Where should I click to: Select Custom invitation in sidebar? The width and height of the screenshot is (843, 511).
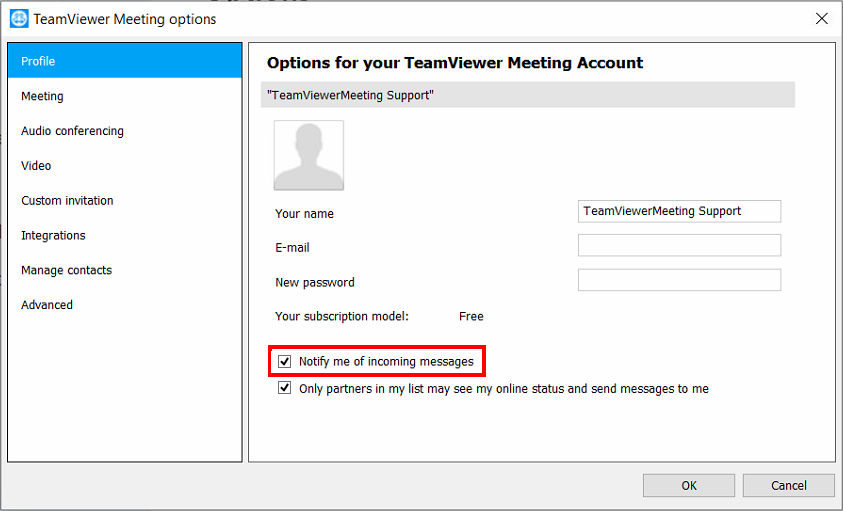[x=125, y=200]
